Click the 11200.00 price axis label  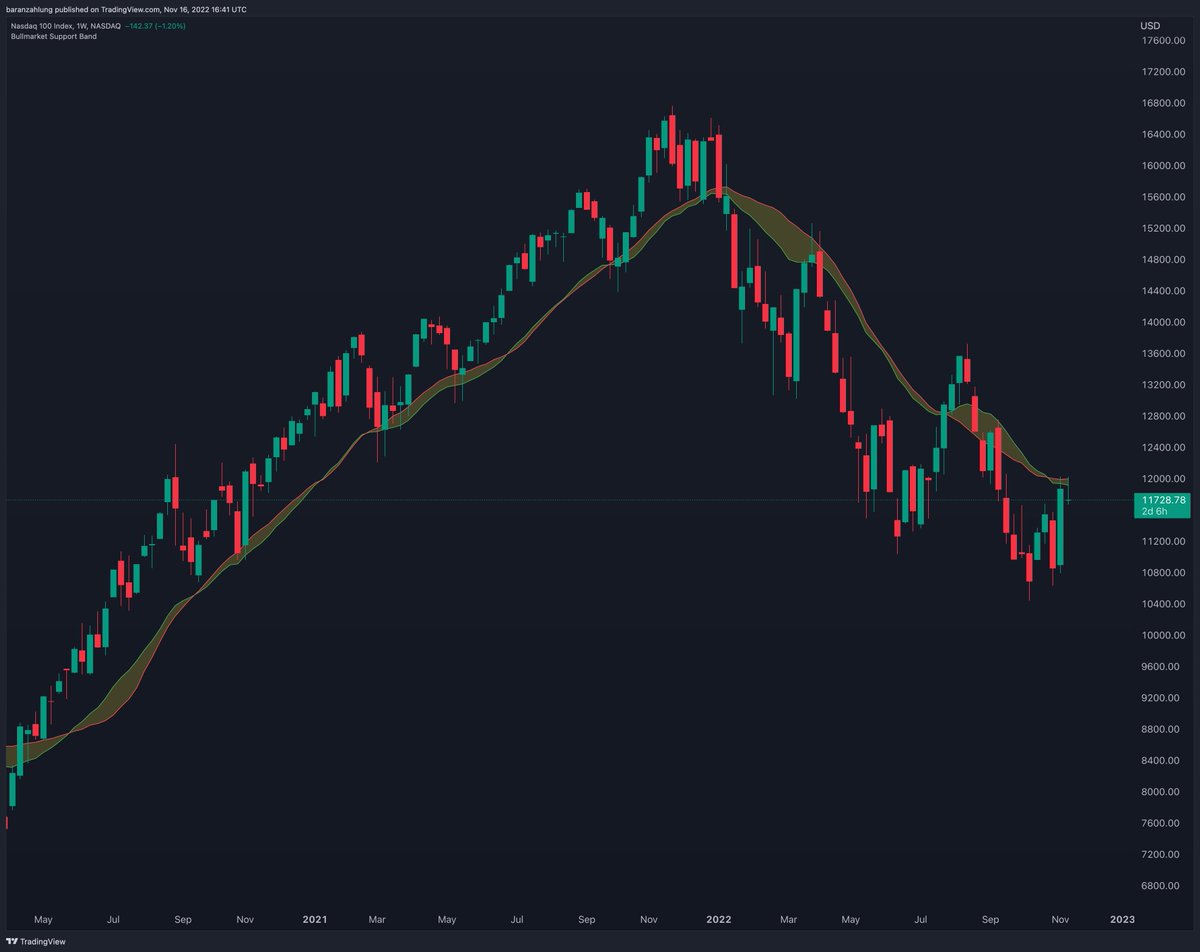coord(1165,542)
